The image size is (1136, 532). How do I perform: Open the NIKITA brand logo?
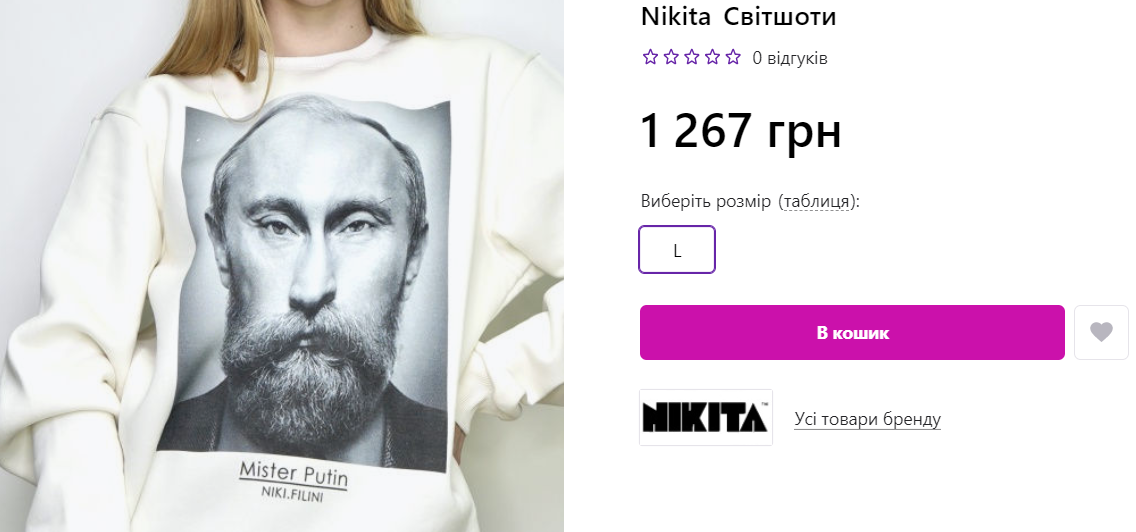click(706, 417)
